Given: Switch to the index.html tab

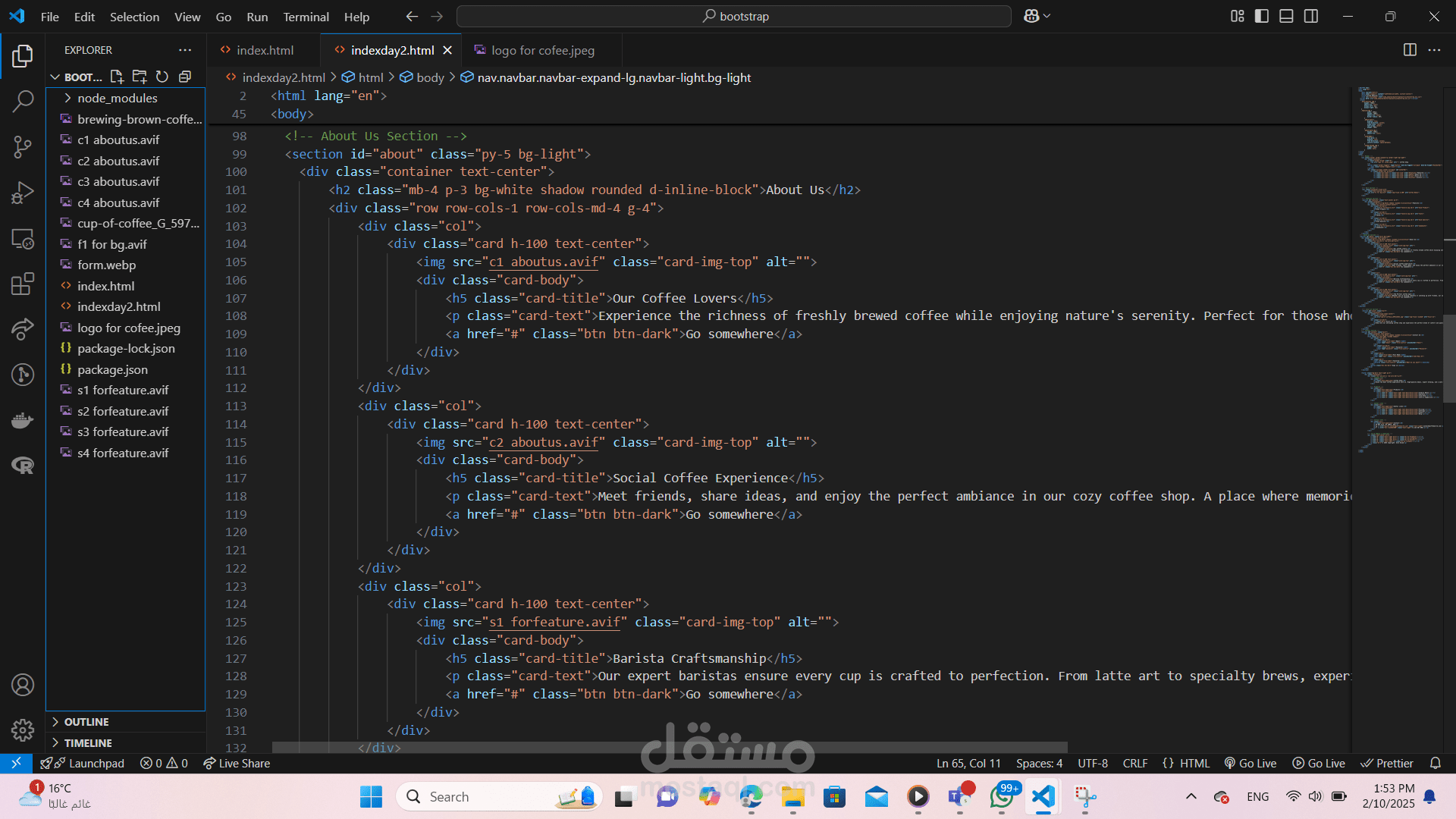Looking at the screenshot, I should [264, 50].
